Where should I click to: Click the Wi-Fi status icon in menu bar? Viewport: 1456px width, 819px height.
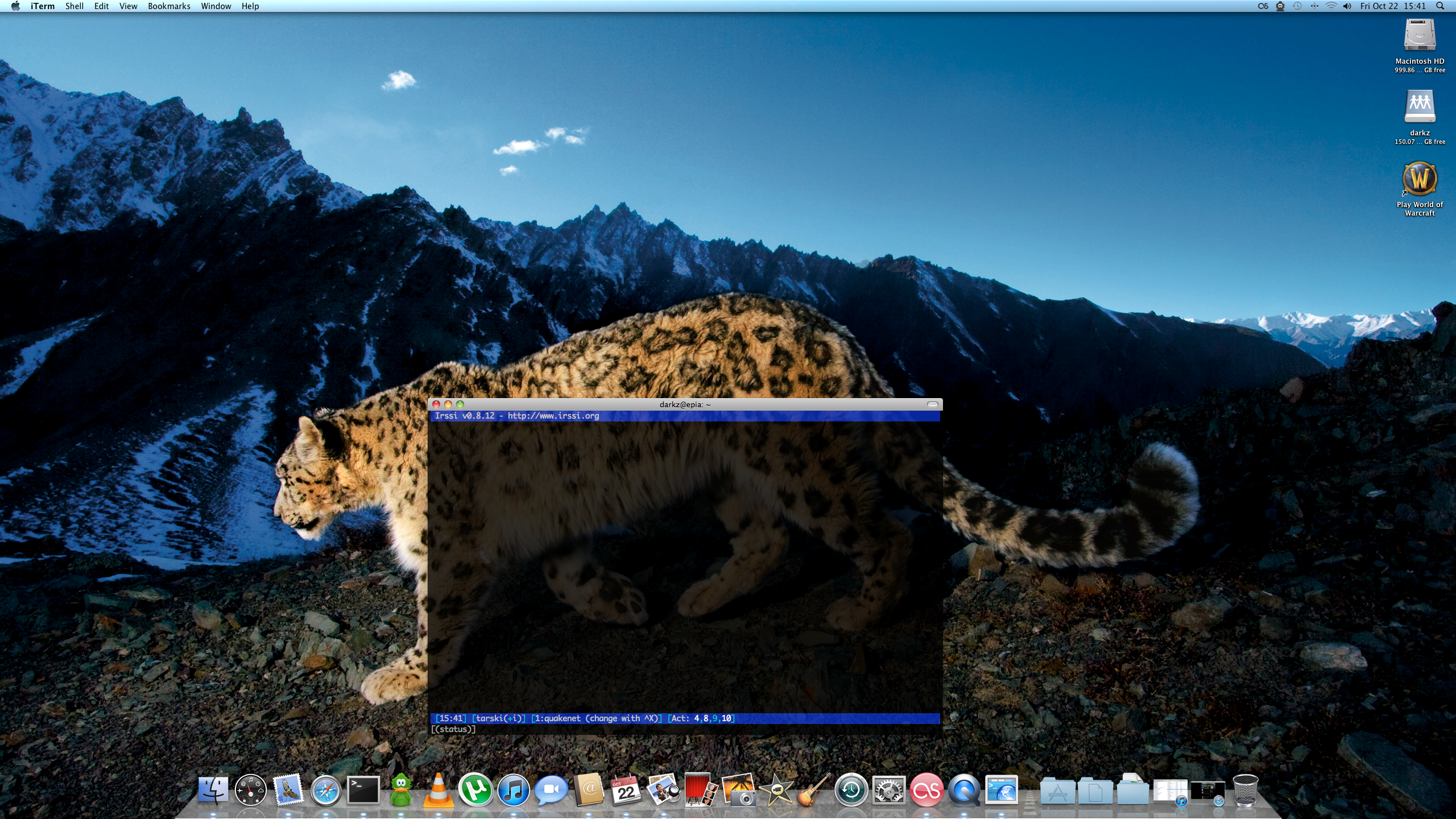coord(1331,6)
